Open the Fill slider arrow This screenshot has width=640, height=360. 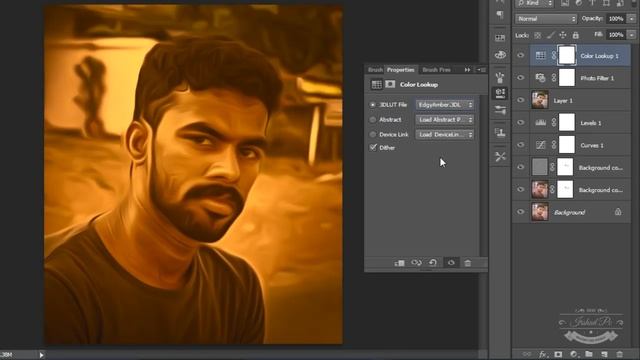click(x=631, y=35)
